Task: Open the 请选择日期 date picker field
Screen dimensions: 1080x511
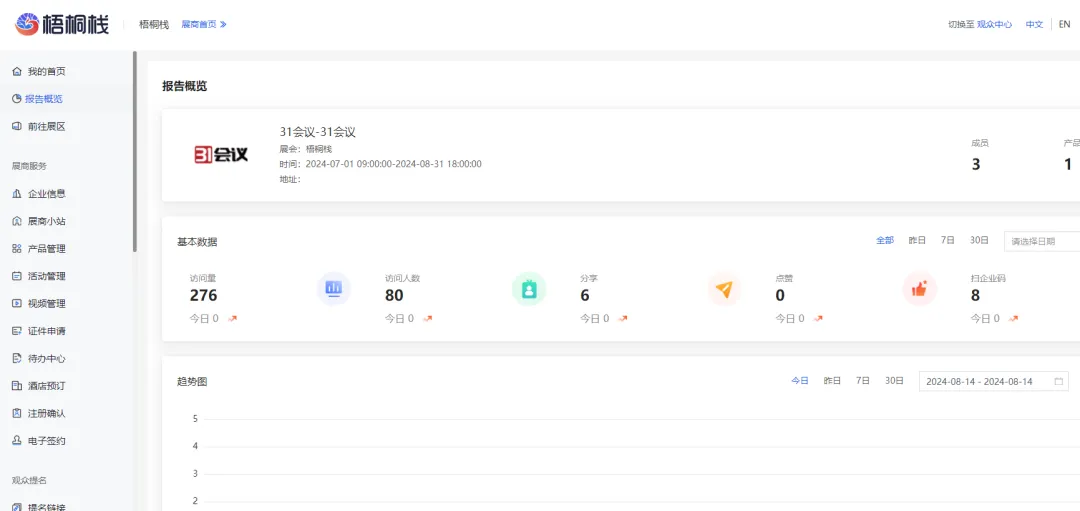Action: pos(1042,241)
